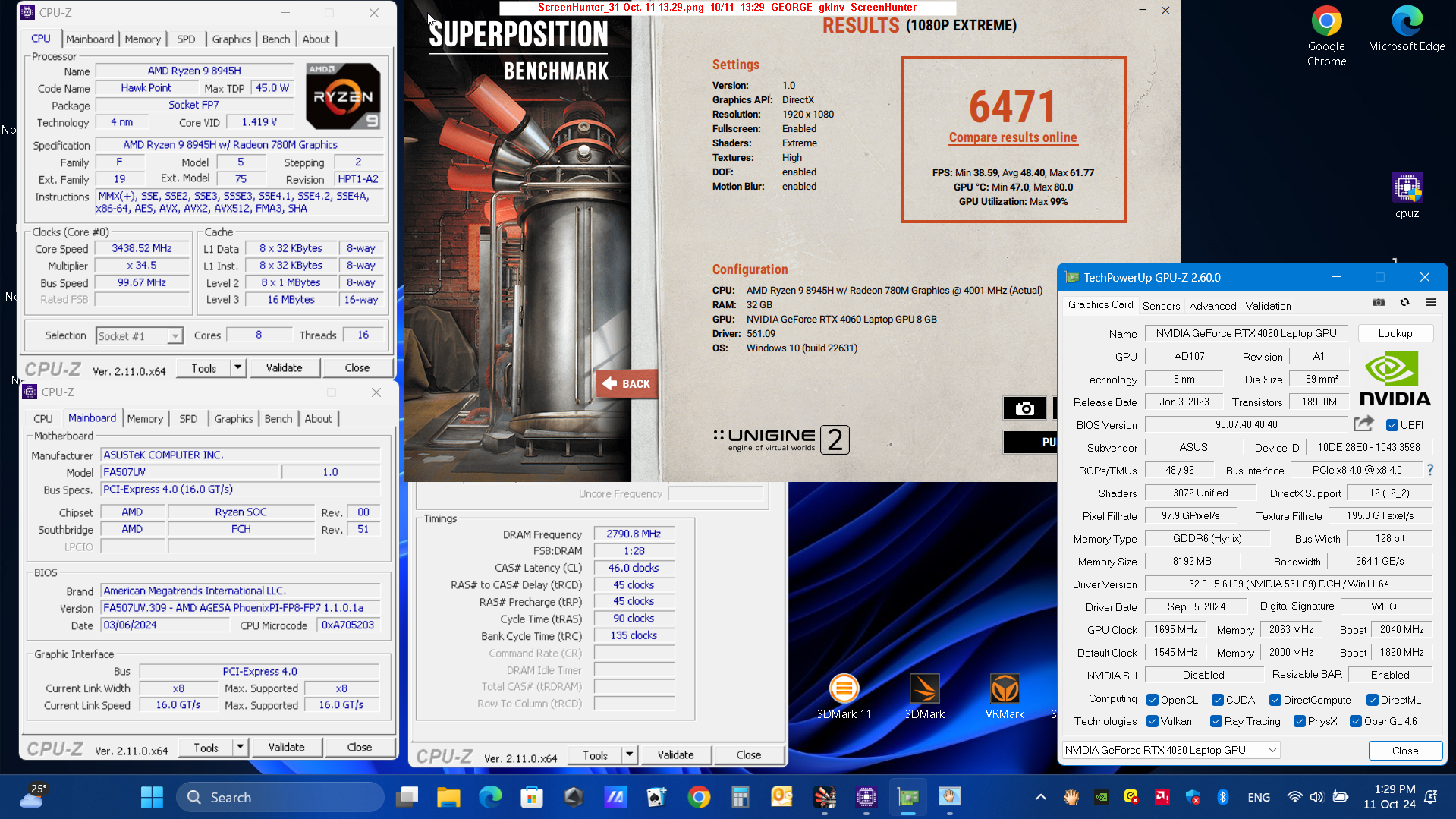Screen dimensions: 1456x819
Task: Switch to Validation tab in GPU-Z
Action: point(1268,306)
